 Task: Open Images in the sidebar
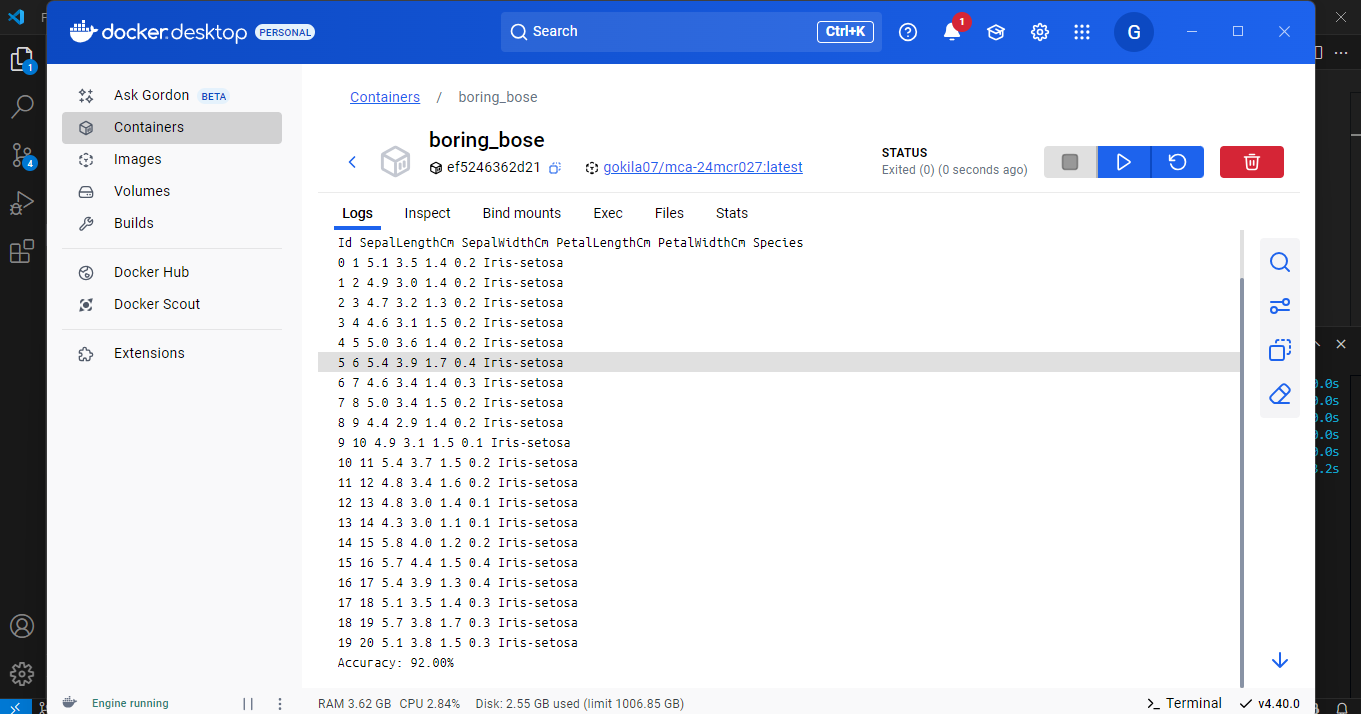[x=172, y=159]
